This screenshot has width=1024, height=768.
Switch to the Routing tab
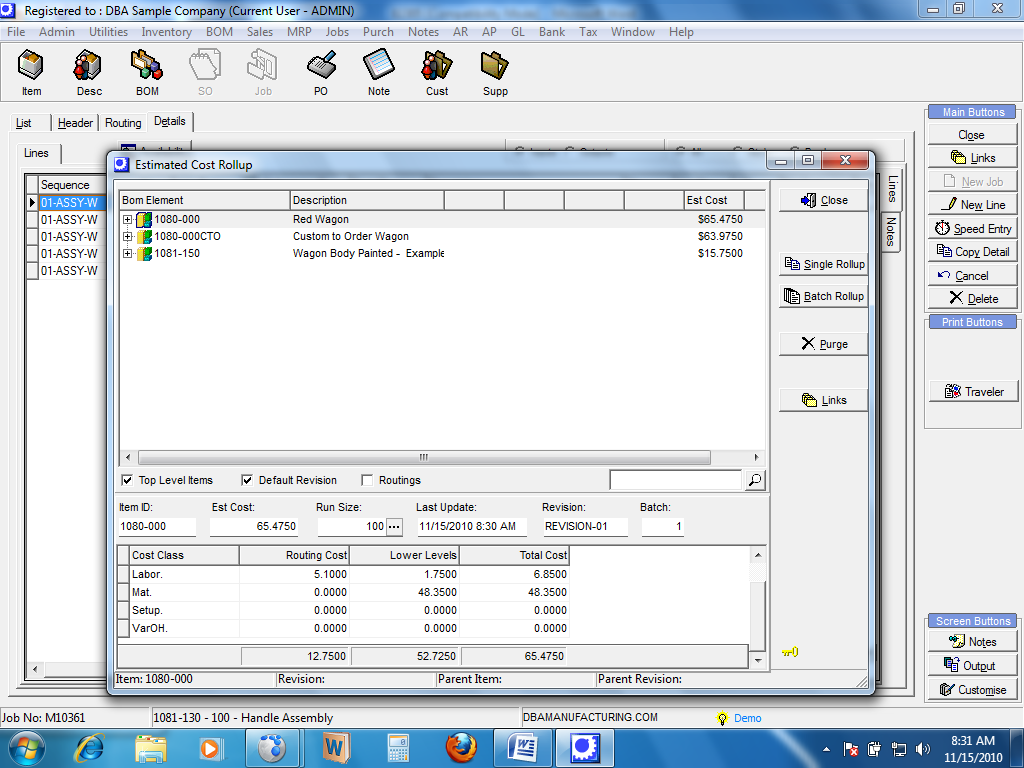click(123, 123)
